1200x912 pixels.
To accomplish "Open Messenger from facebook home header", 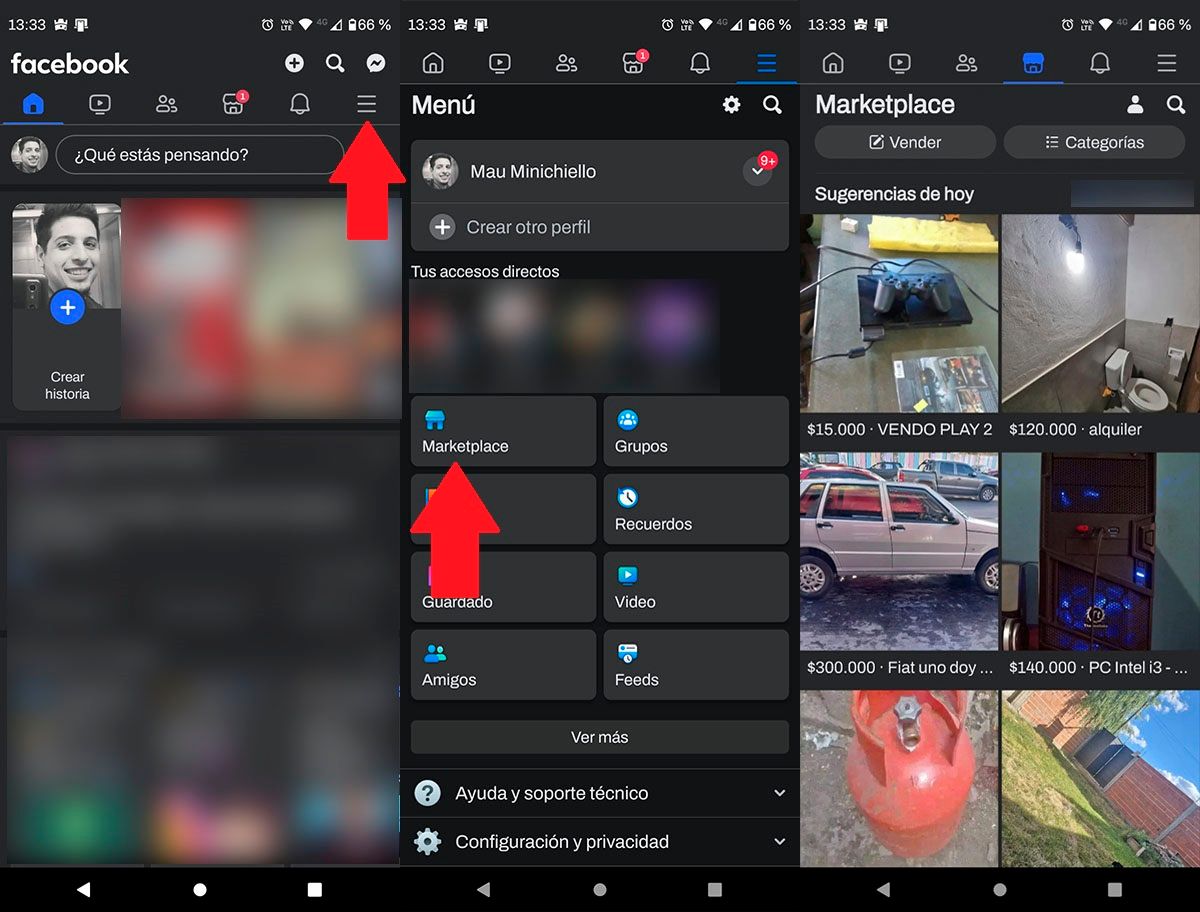I will [x=376, y=63].
